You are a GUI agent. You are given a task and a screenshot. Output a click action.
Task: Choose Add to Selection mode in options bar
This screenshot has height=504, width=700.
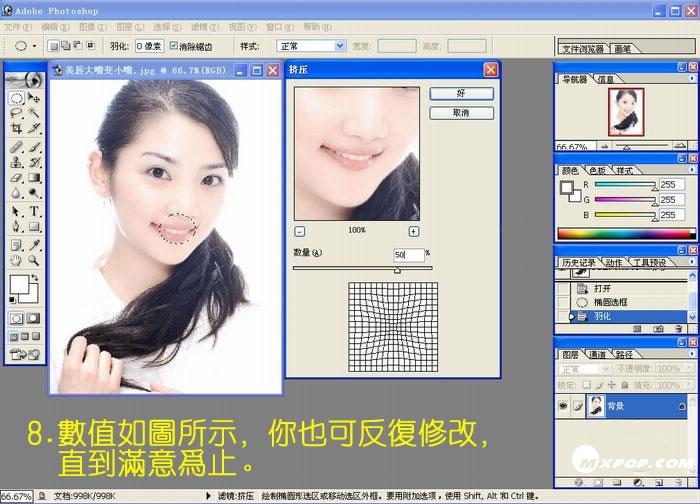click(66, 46)
